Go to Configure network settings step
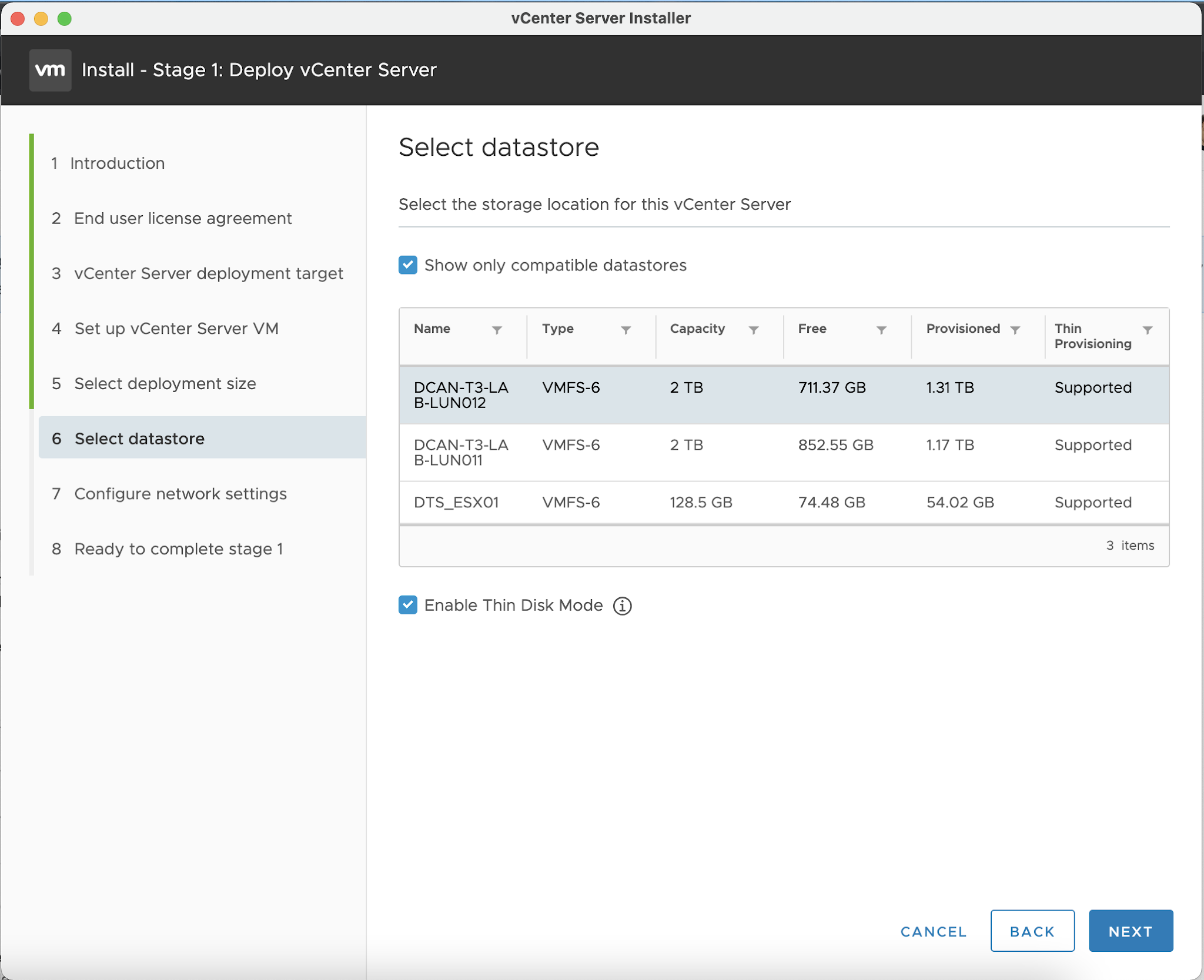The image size is (1204, 980). tap(180, 494)
